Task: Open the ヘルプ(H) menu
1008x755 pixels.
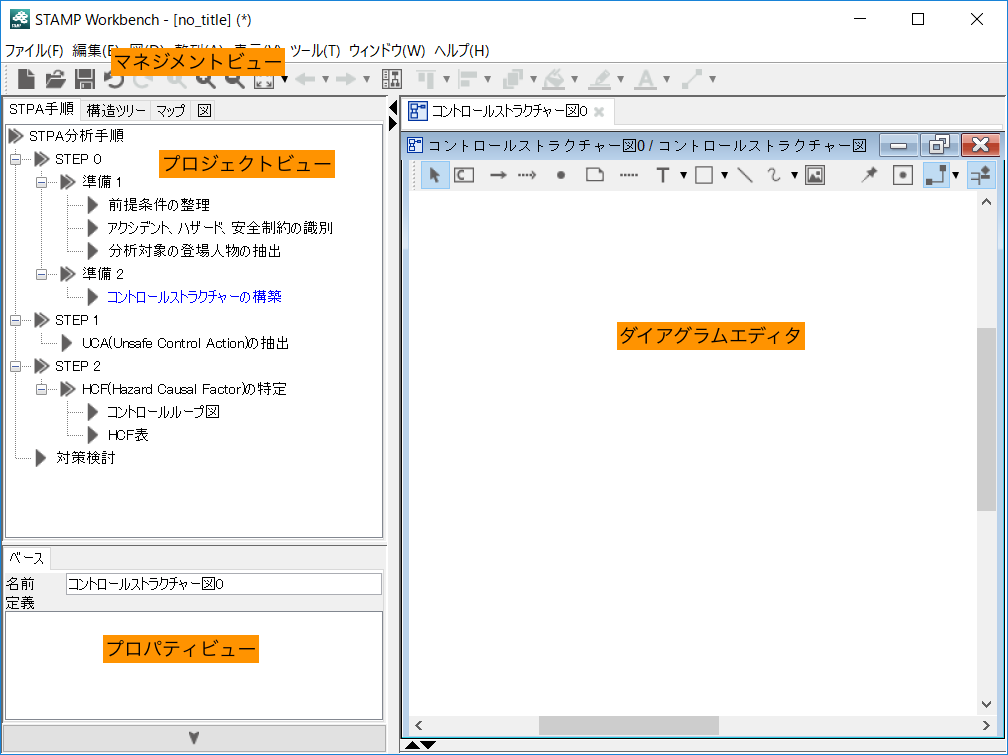Action: click(462, 50)
